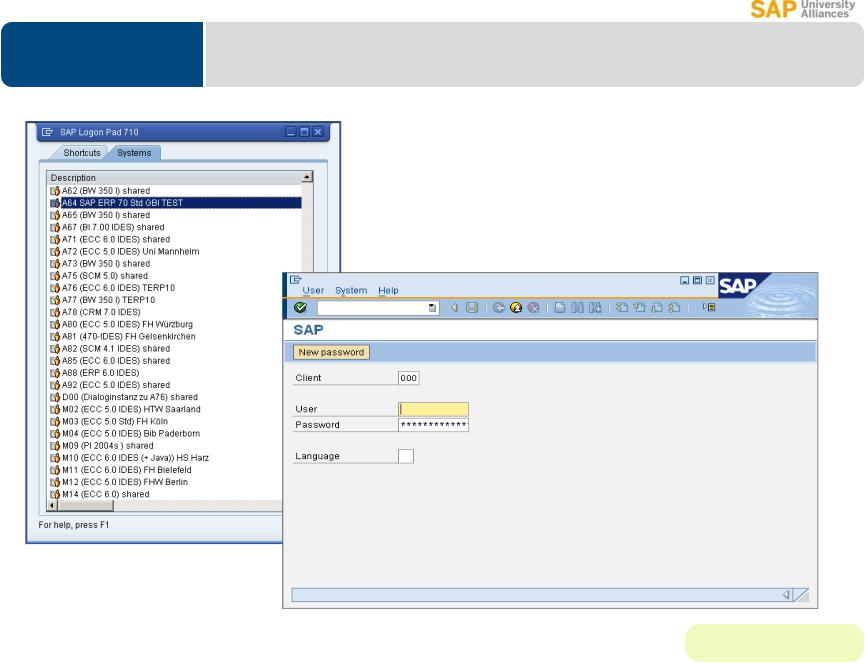Click the Last Page icon in SAP toolbar

674,307
